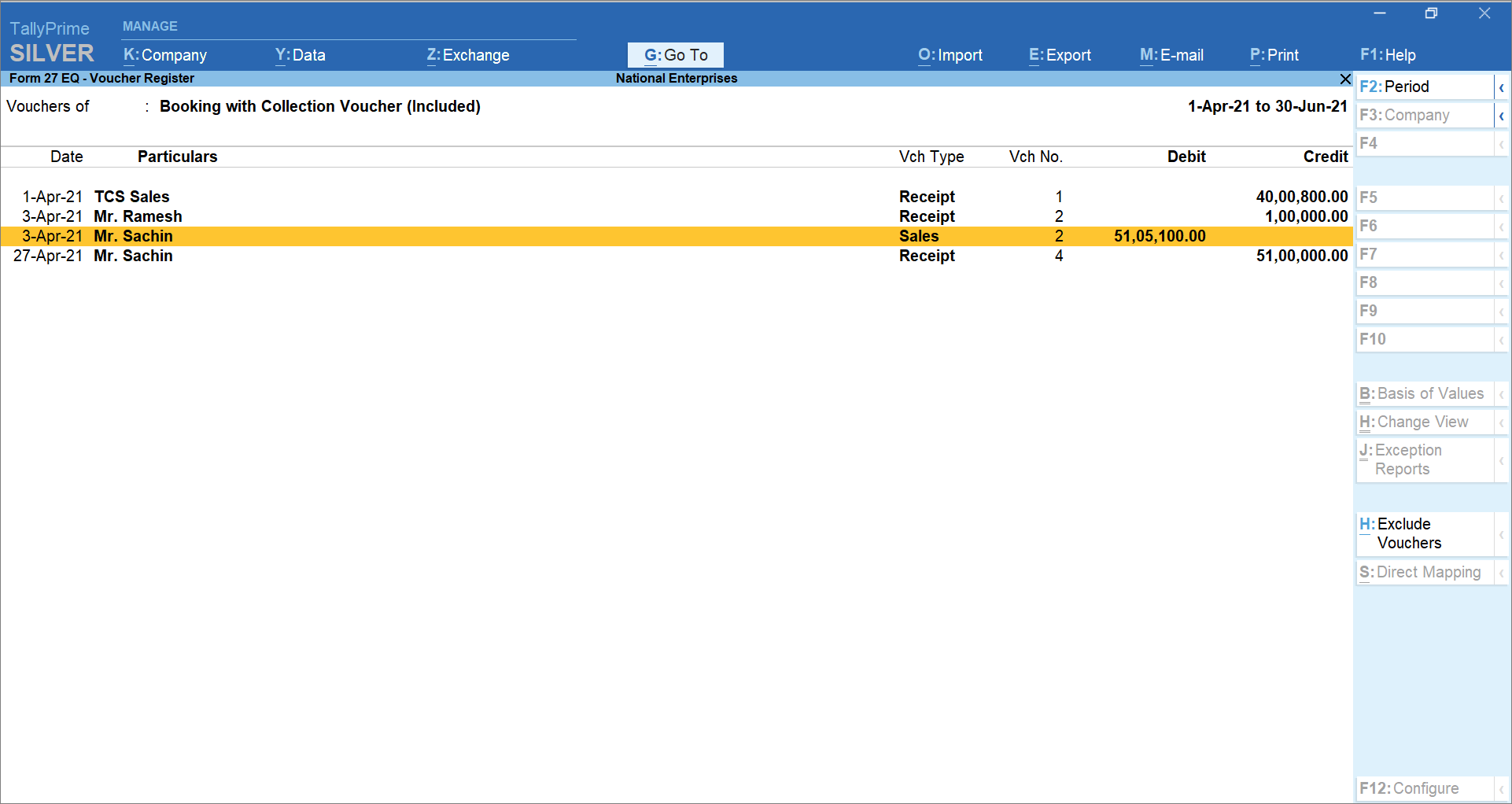
Task: Click H: Exclude Vouchers button
Action: click(1425, 533)
